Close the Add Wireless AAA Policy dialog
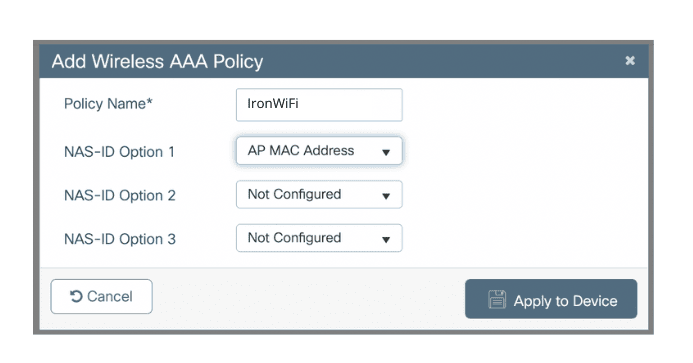 pyautogui.click(x=630, y=61)
